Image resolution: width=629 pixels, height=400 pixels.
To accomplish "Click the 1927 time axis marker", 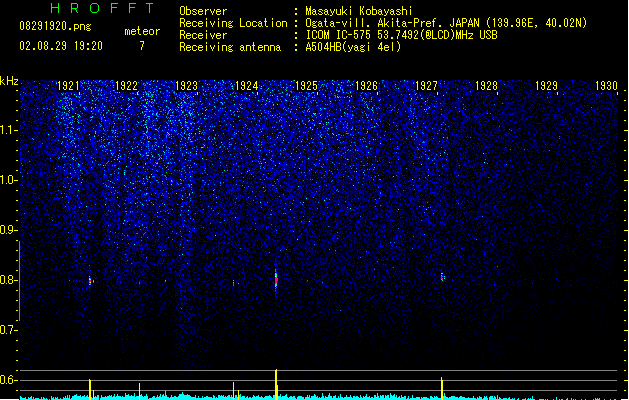I will click(426, 86).
